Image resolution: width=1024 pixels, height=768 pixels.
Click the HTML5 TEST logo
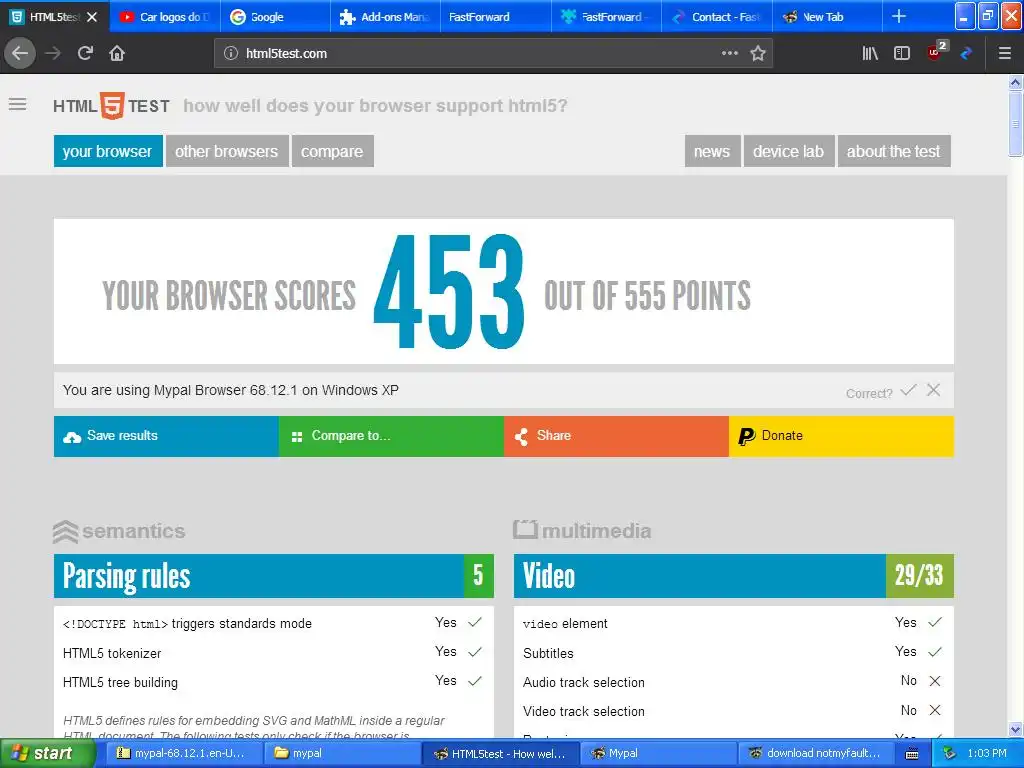tap(112, 106)
